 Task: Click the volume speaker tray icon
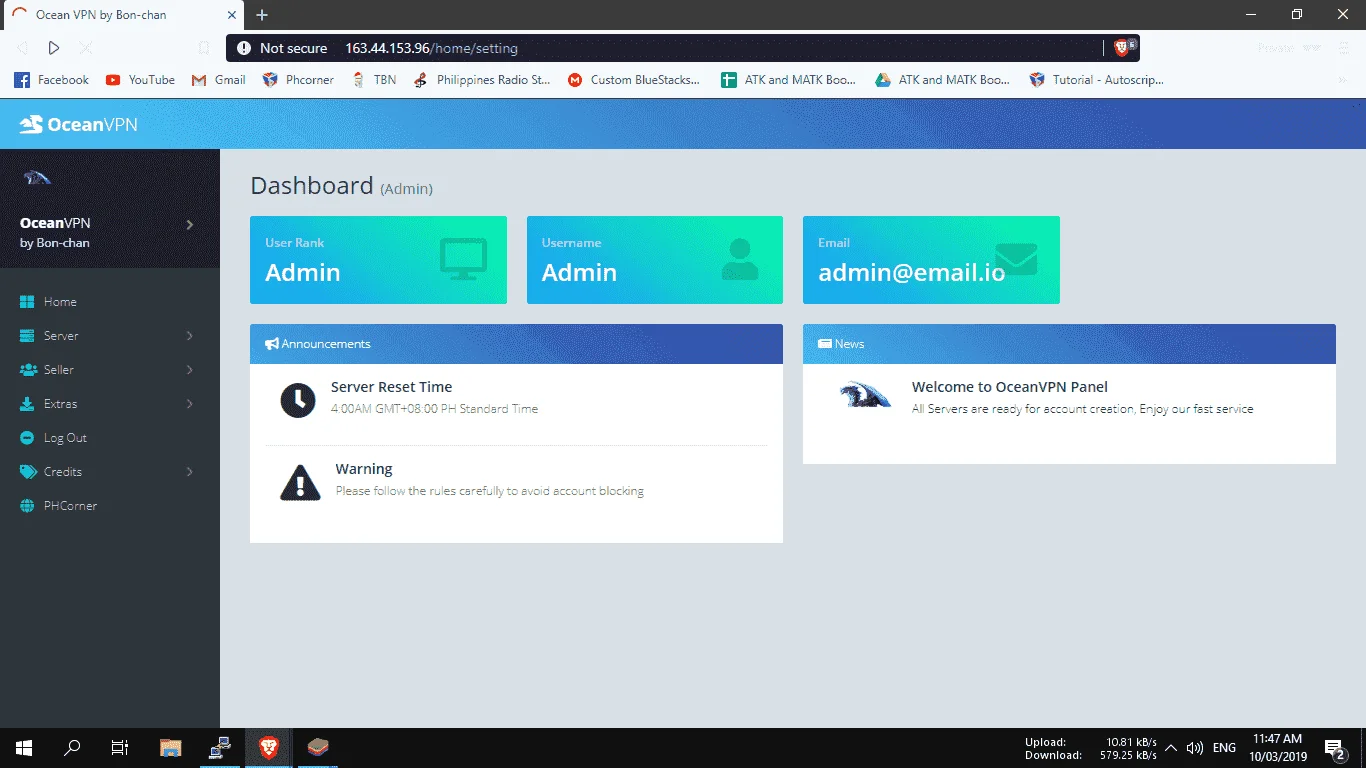coord(1195,748)
